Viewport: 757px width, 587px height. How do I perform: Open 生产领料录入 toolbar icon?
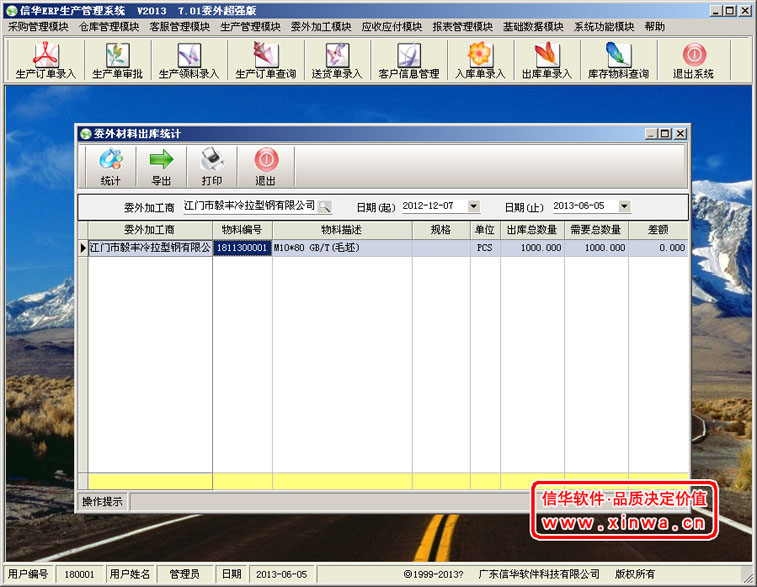189,60
